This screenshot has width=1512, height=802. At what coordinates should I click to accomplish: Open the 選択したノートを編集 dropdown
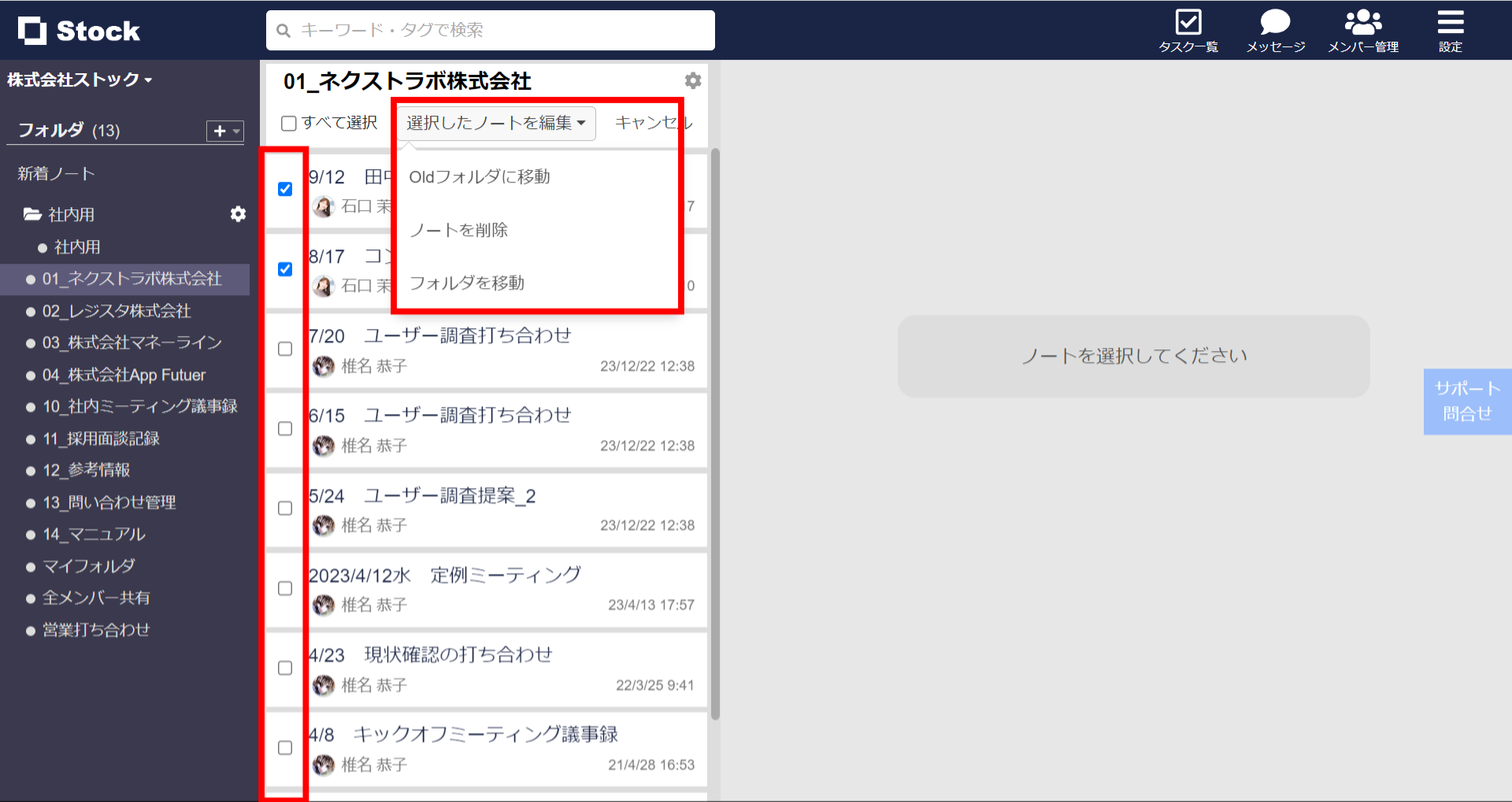(x=495, y=123)
